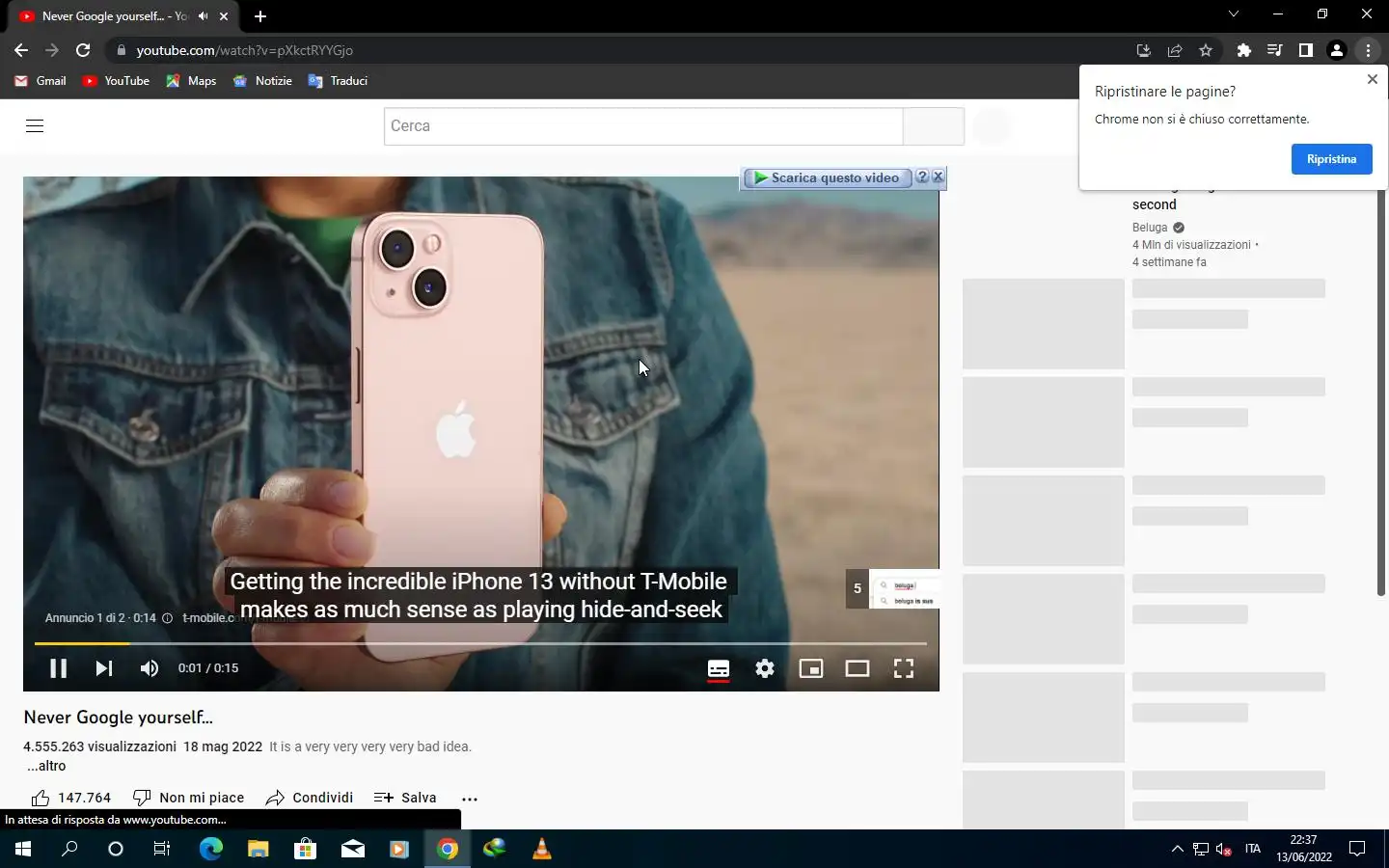
Task: Share the video via Condividi
Action: (310, 798)
